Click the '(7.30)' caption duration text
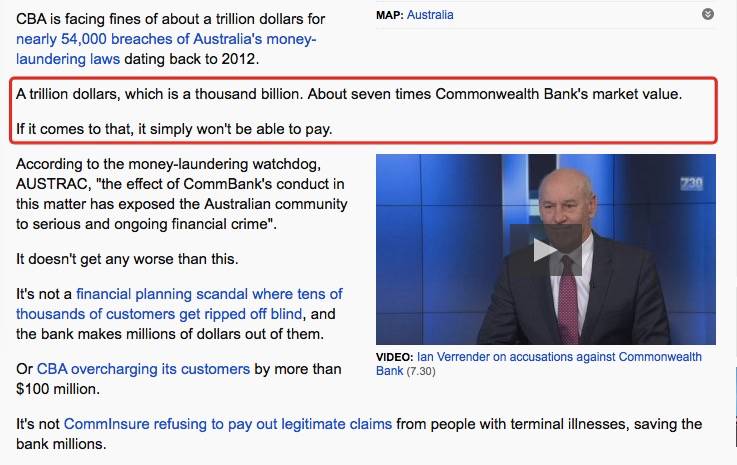Viewport: 737px width, 465px height. pos(421,371)
